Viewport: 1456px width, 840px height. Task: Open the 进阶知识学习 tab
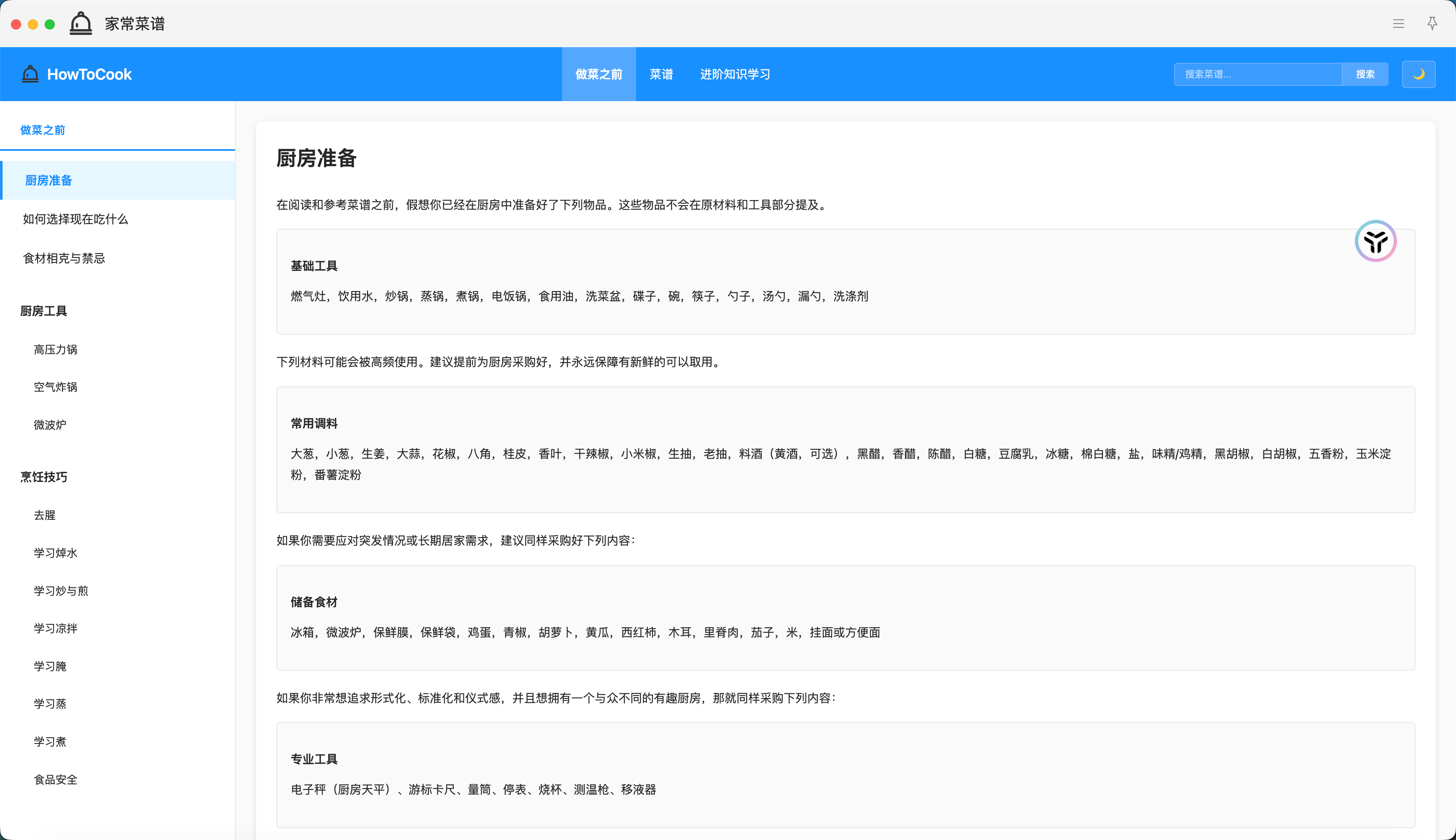(x=735, y=74)
